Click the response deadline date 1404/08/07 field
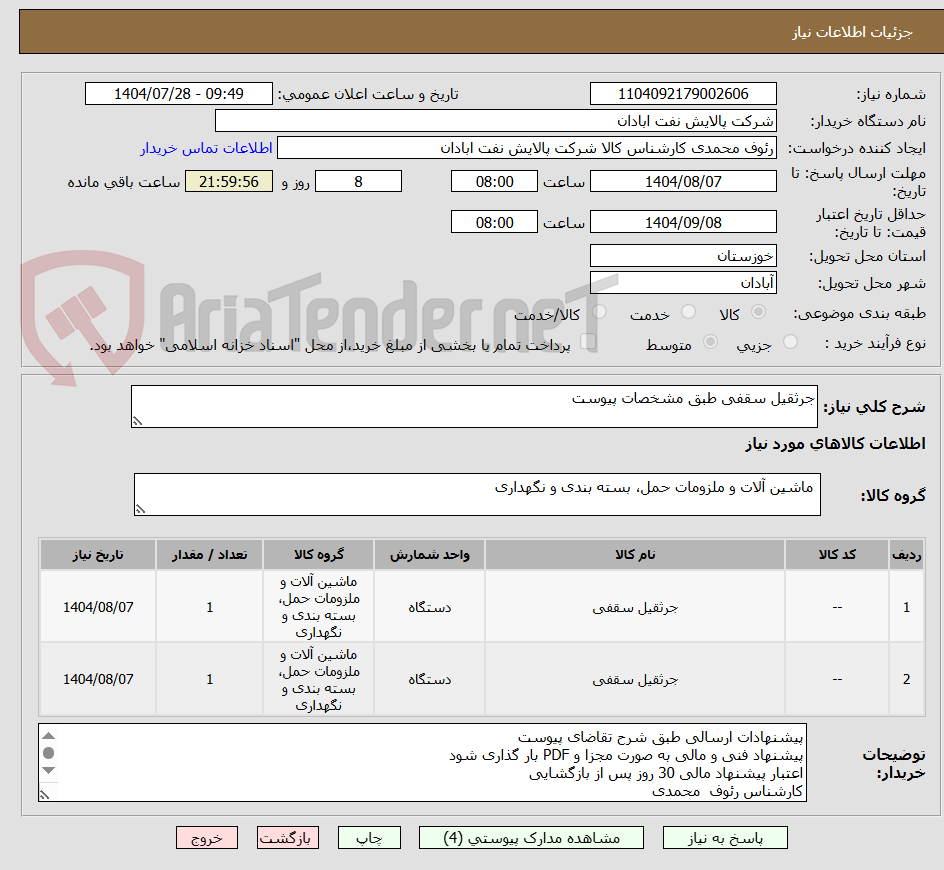The image size is (944, 870). [x=683, y=181]
